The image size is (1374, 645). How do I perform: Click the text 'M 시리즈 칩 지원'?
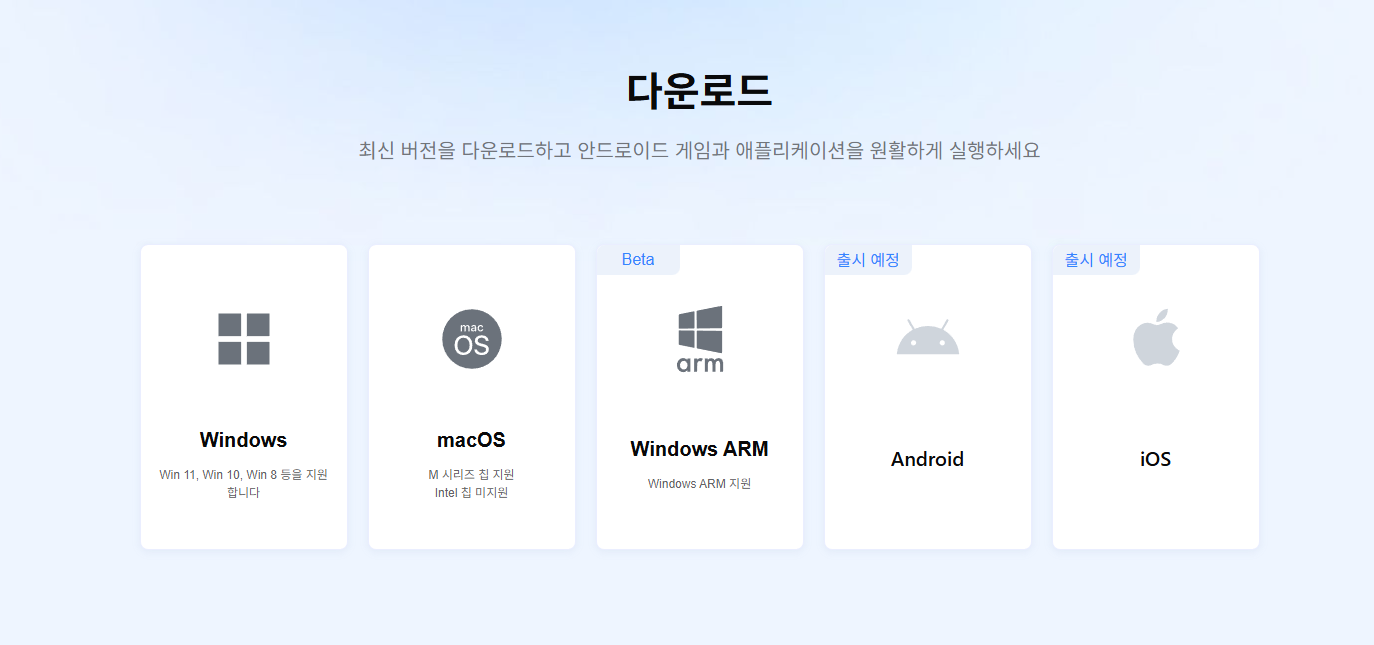point(472,474)
